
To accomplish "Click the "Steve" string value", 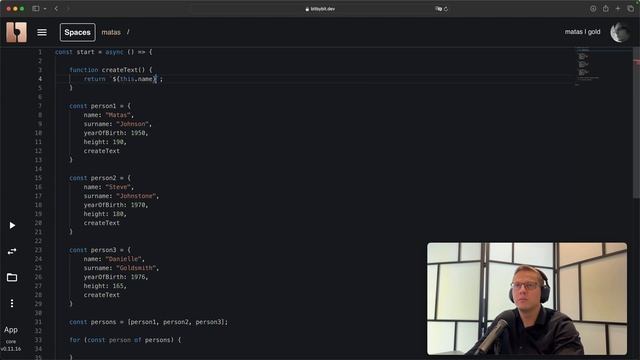I will 118,187.
